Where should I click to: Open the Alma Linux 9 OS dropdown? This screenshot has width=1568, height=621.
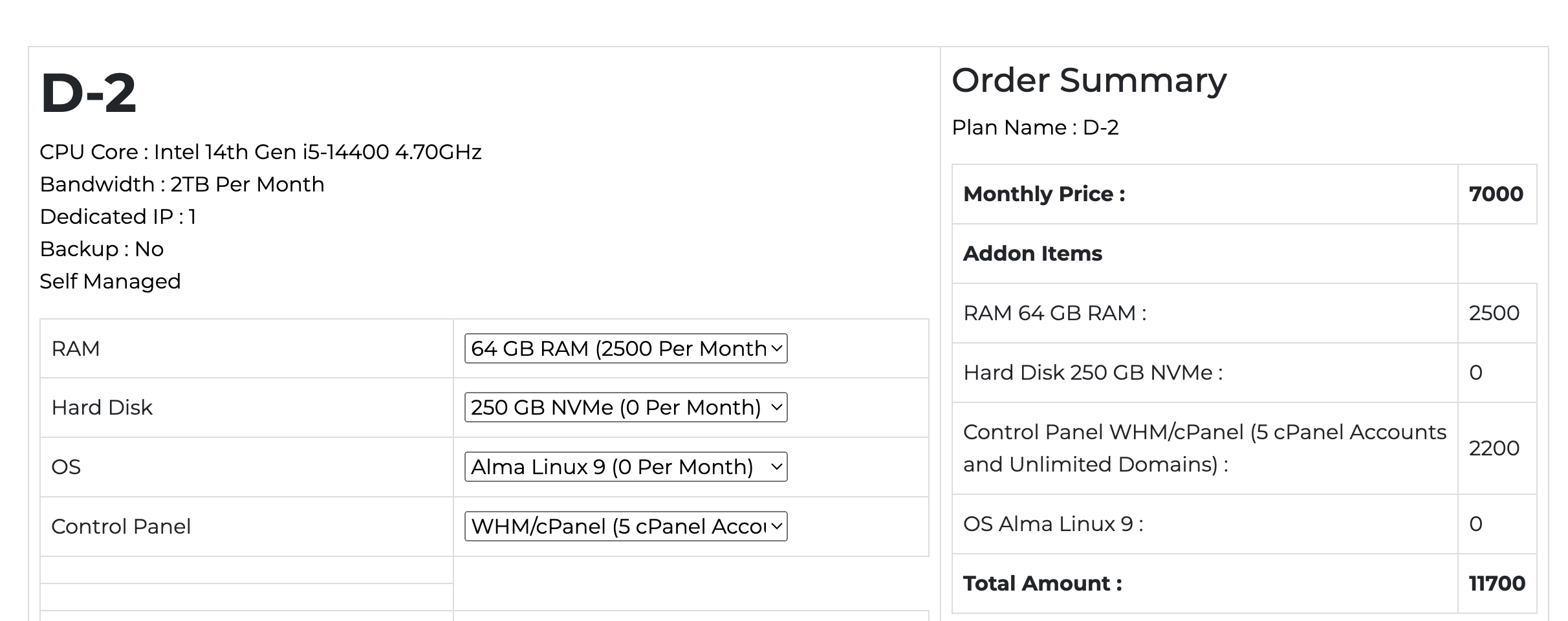(x=626, y=467)
